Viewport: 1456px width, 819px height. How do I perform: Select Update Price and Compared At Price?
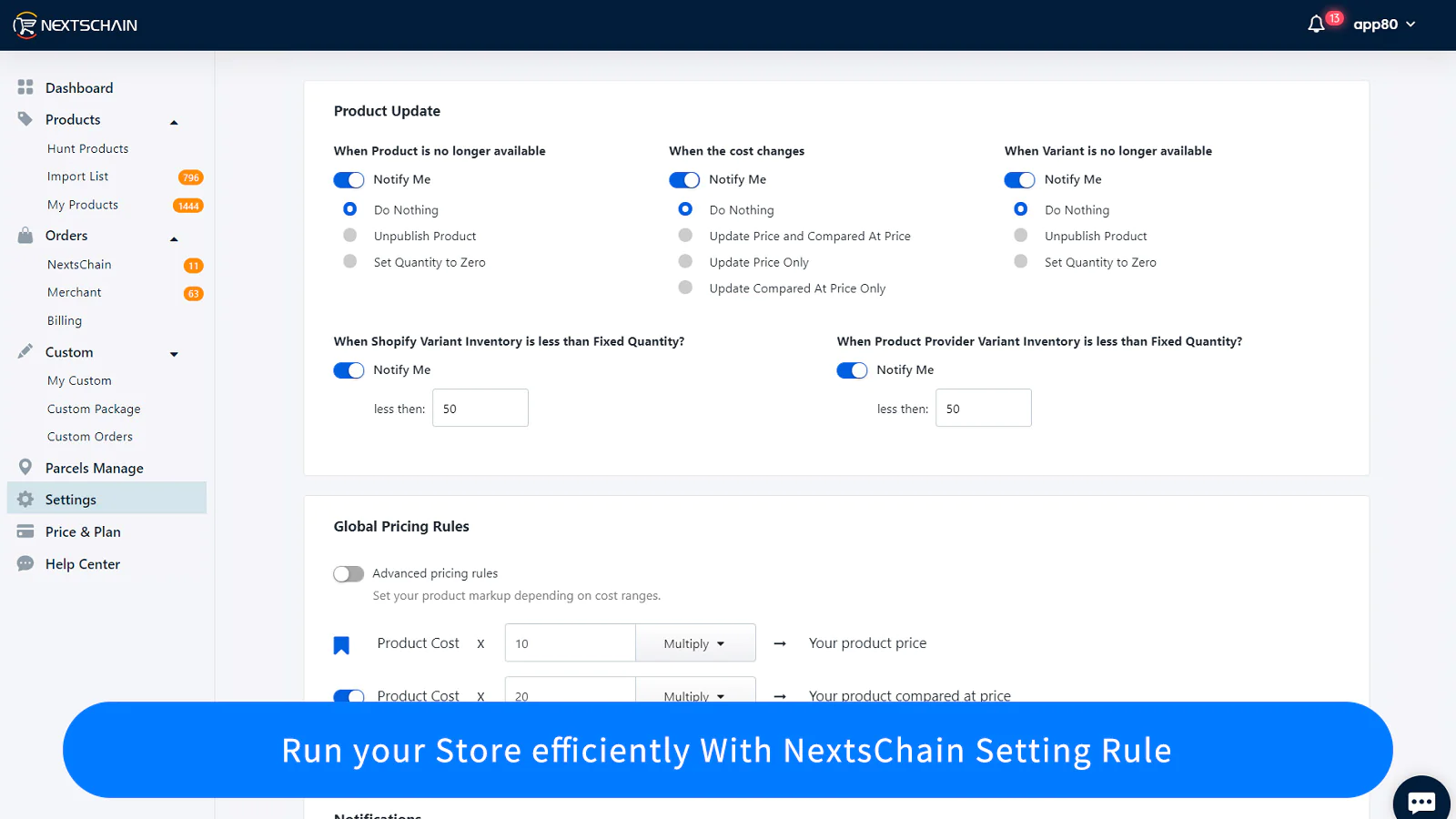[x=685, y=236]
